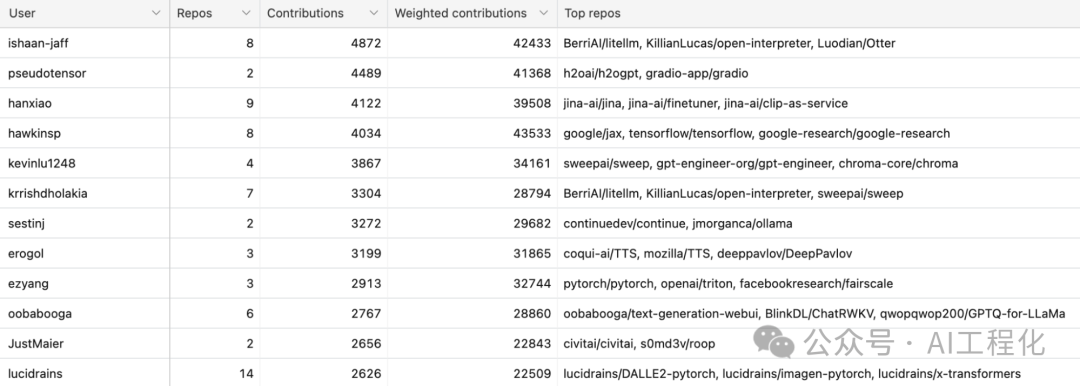Viewport: 1080px width, 386px height.
Task: Click weighted contributions value 32744
Action: [x=532, y=283]
